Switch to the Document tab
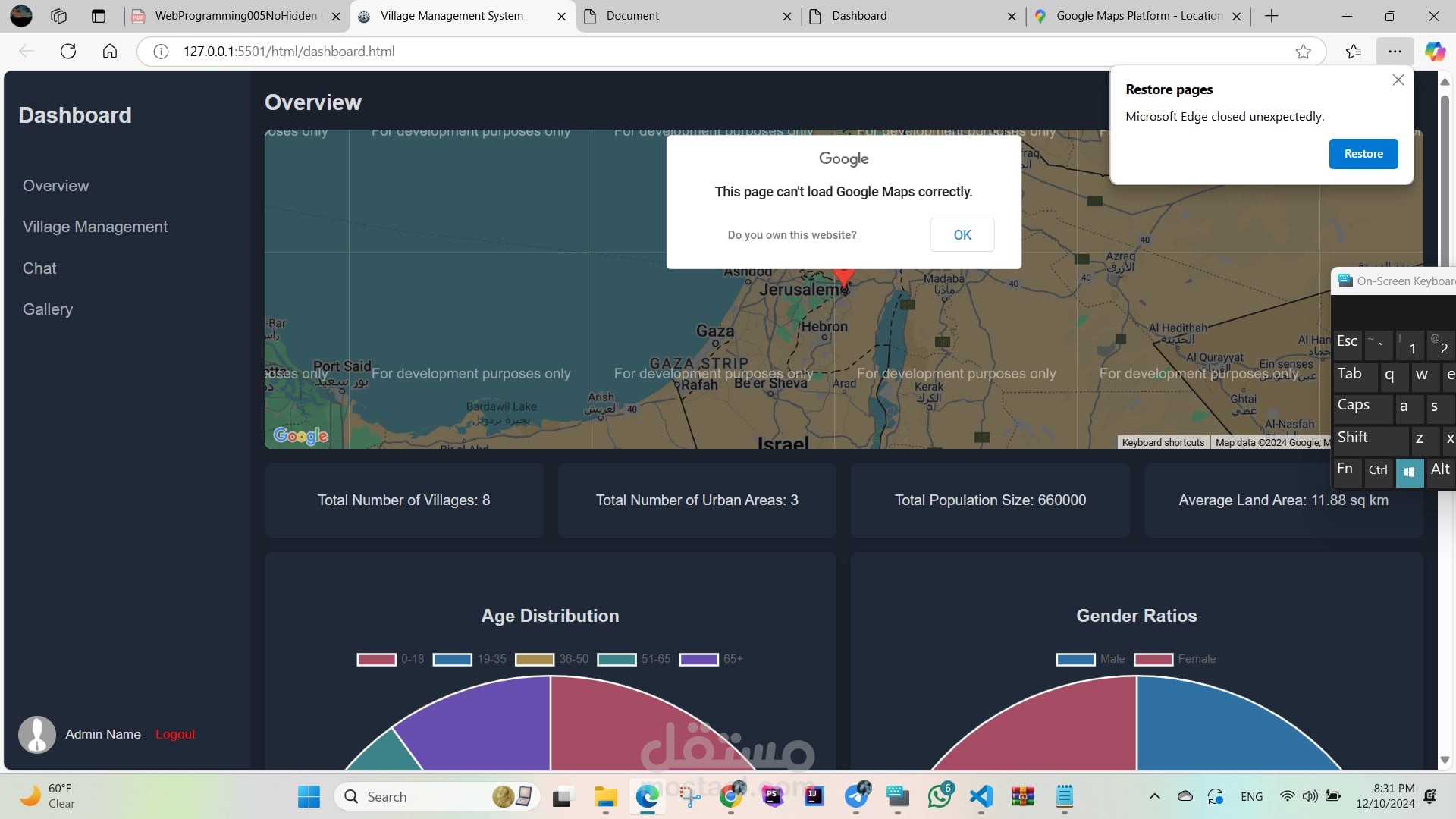This screenshot has height=819, width=1456. click(x=689, y=16)
